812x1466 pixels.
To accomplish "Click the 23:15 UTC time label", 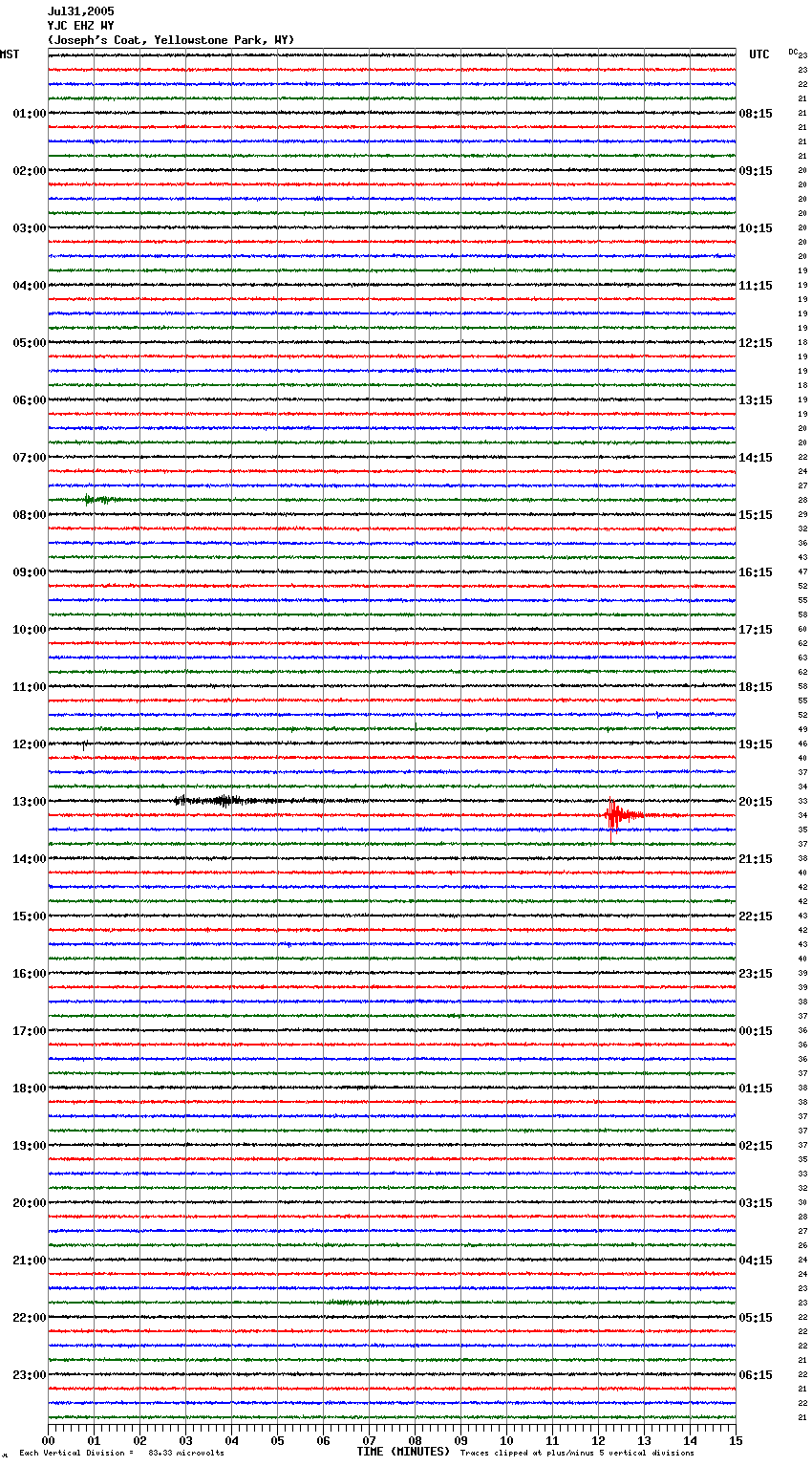I will 756,974.
